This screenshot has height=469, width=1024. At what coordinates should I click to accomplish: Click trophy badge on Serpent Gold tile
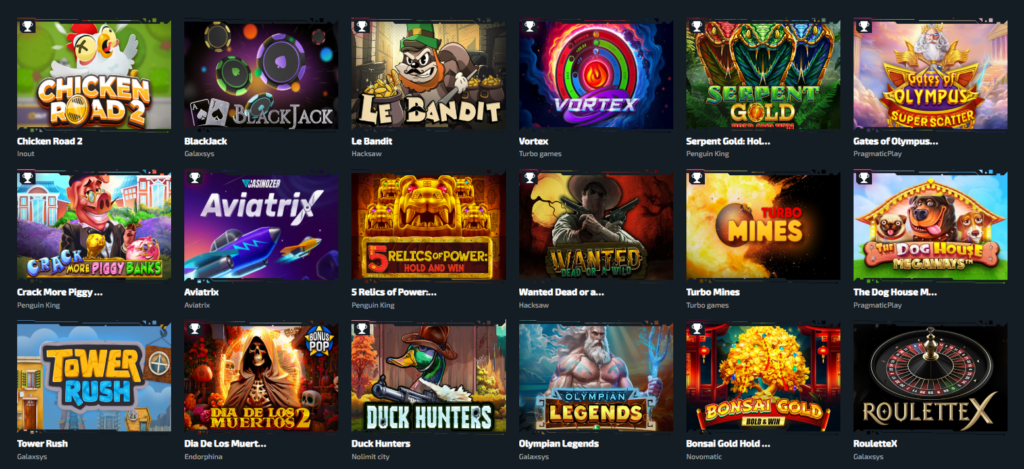pyautogui.click(x=696, y=27)
